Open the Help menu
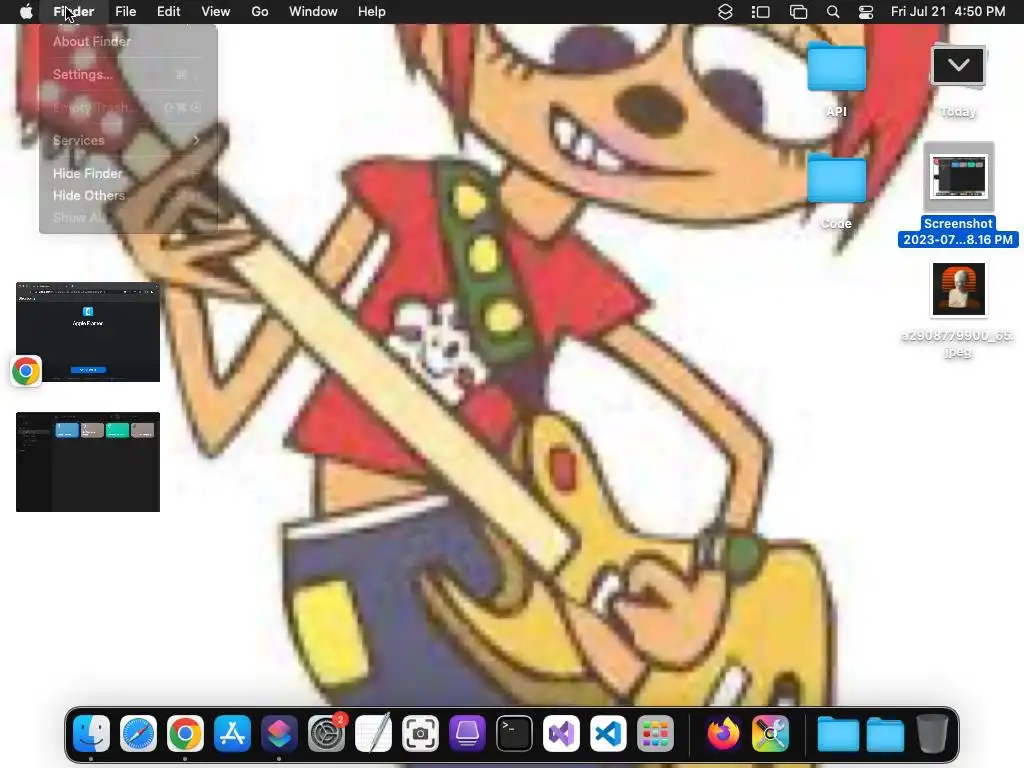 (x=372, y=12)
